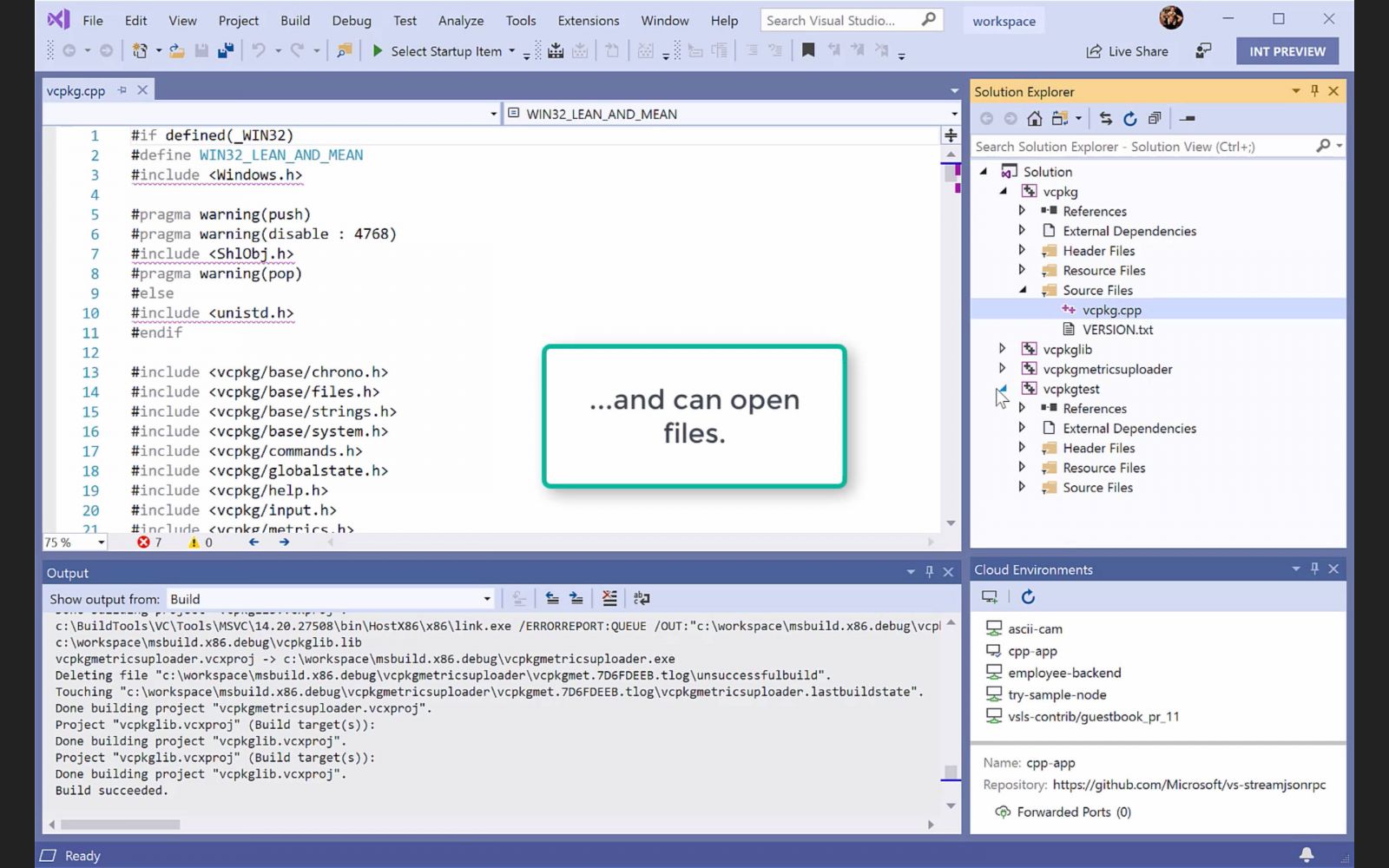This screenshot has width=1389, height=868.
Task: Click the Solution Explorer Home icon
Action: click(1034, 119)
